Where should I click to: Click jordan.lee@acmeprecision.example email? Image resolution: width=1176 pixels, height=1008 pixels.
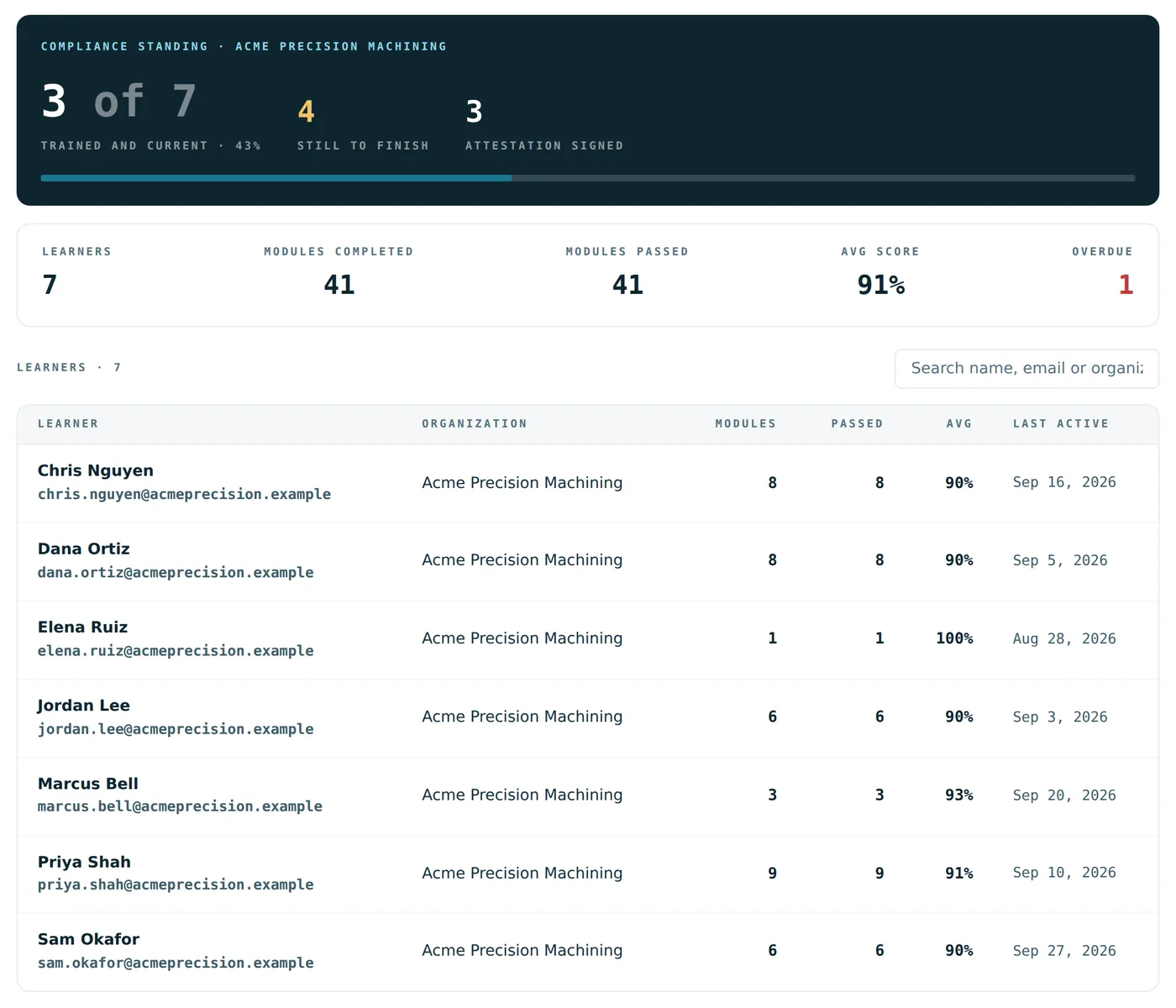(x=176, y=729)
